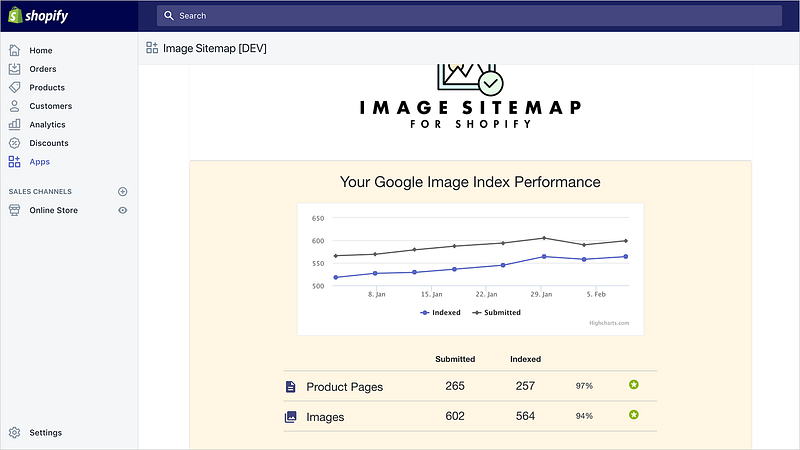800x450 pixels.
Task: Click the Analytics bar chart icon
Action: point(14,124)
